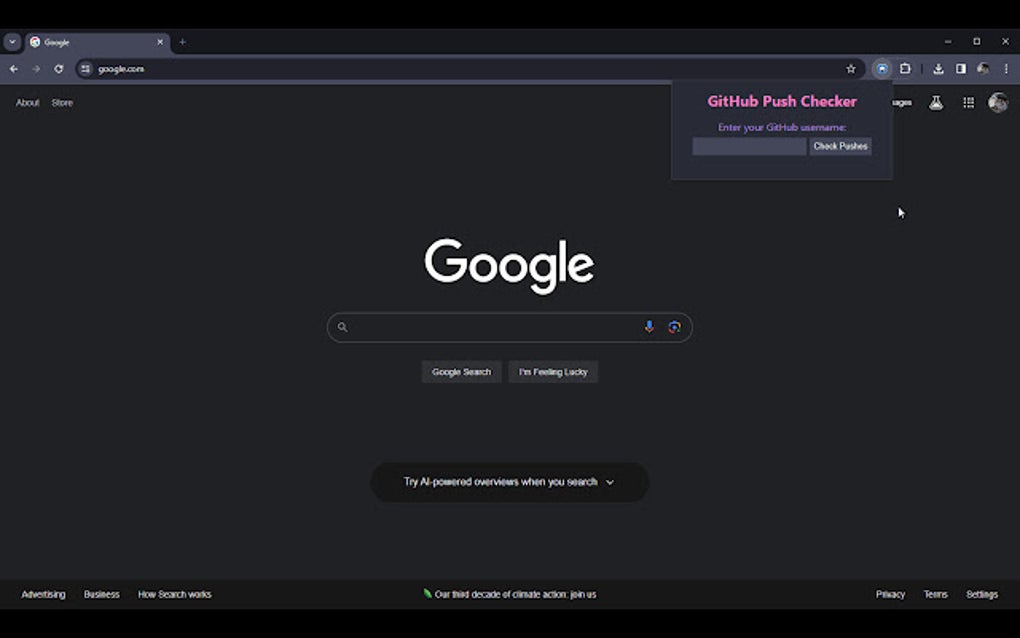Open the Chrome three-dot menu
Image resolution: width=1020 pixels, height=638 pixels.
pyautogui.click(x=1005, y=68)
